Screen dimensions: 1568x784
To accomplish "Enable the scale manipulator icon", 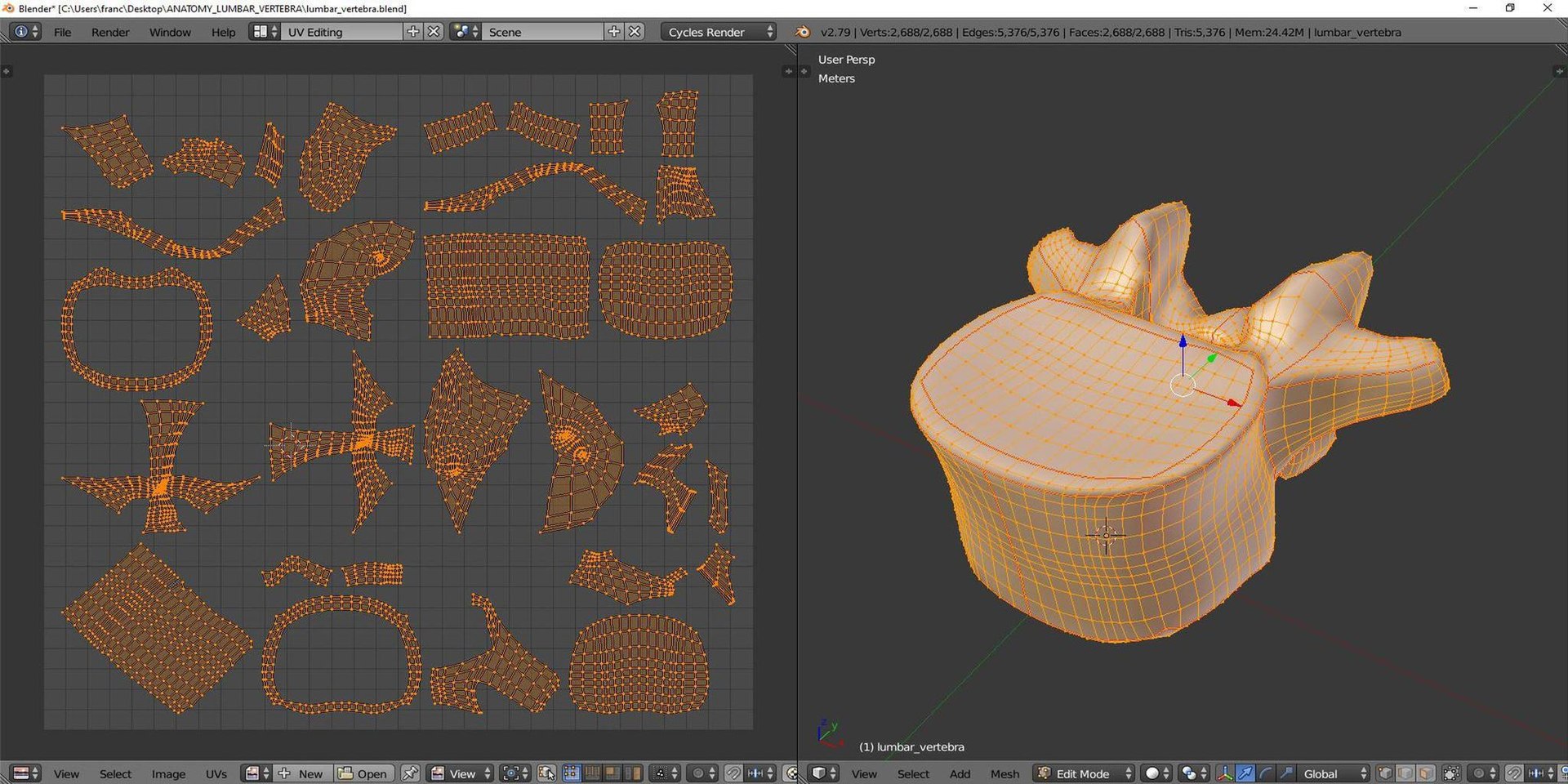I will tap(1285, 773).
